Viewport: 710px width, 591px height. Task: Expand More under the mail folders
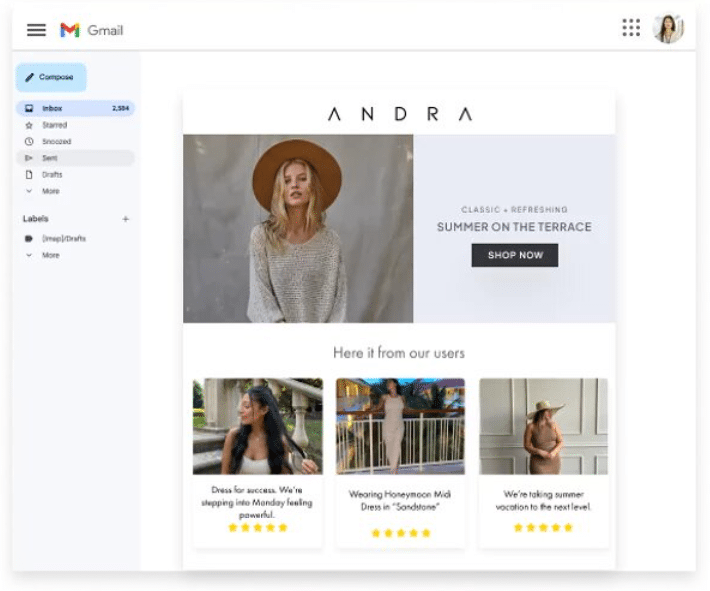click(x=50, y=191)
